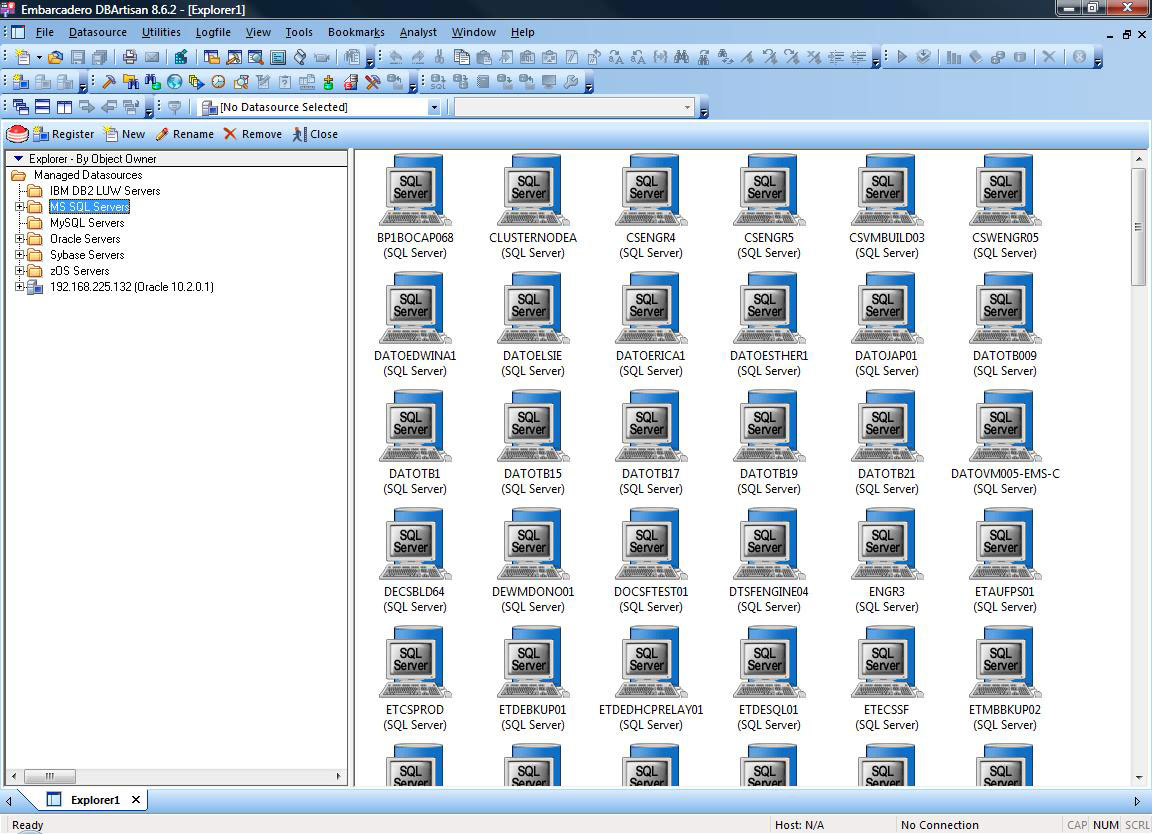The width and height of the screenshot is (1152, 834).
Task: Click the scissors Cut icon
Action: coord(439,57)
